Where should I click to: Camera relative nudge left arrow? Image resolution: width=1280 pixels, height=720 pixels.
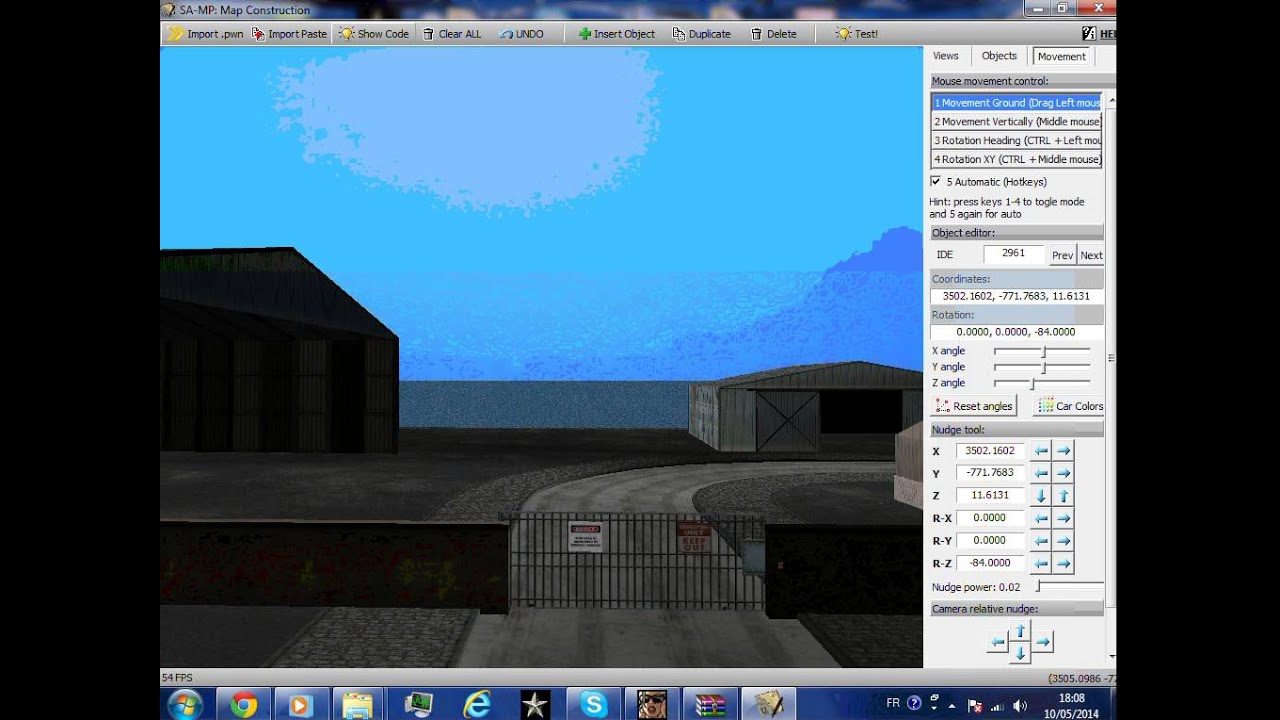(998, 642)
